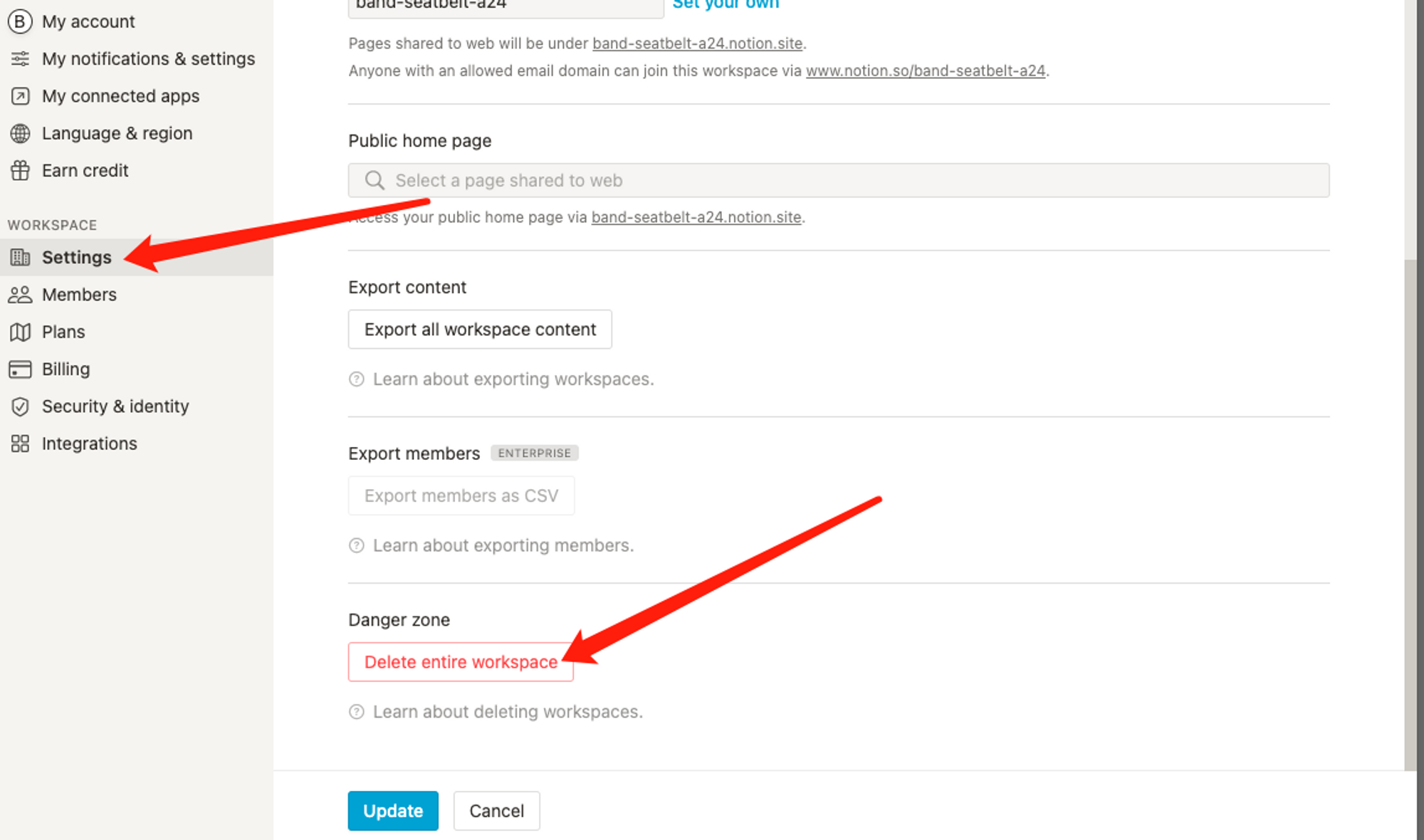1424x840 pixels.
Task: Click the Billing sidebar item
Action: [x=65, y=368]
